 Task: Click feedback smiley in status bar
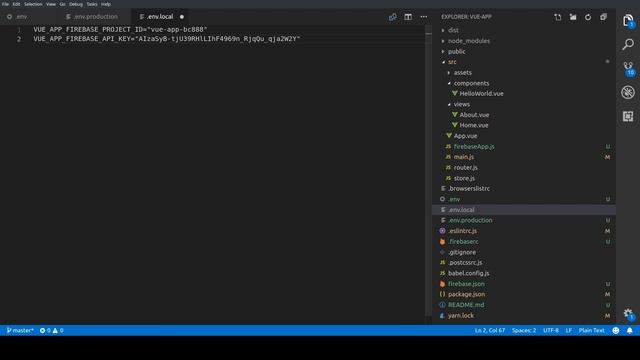tap(616, 330)
